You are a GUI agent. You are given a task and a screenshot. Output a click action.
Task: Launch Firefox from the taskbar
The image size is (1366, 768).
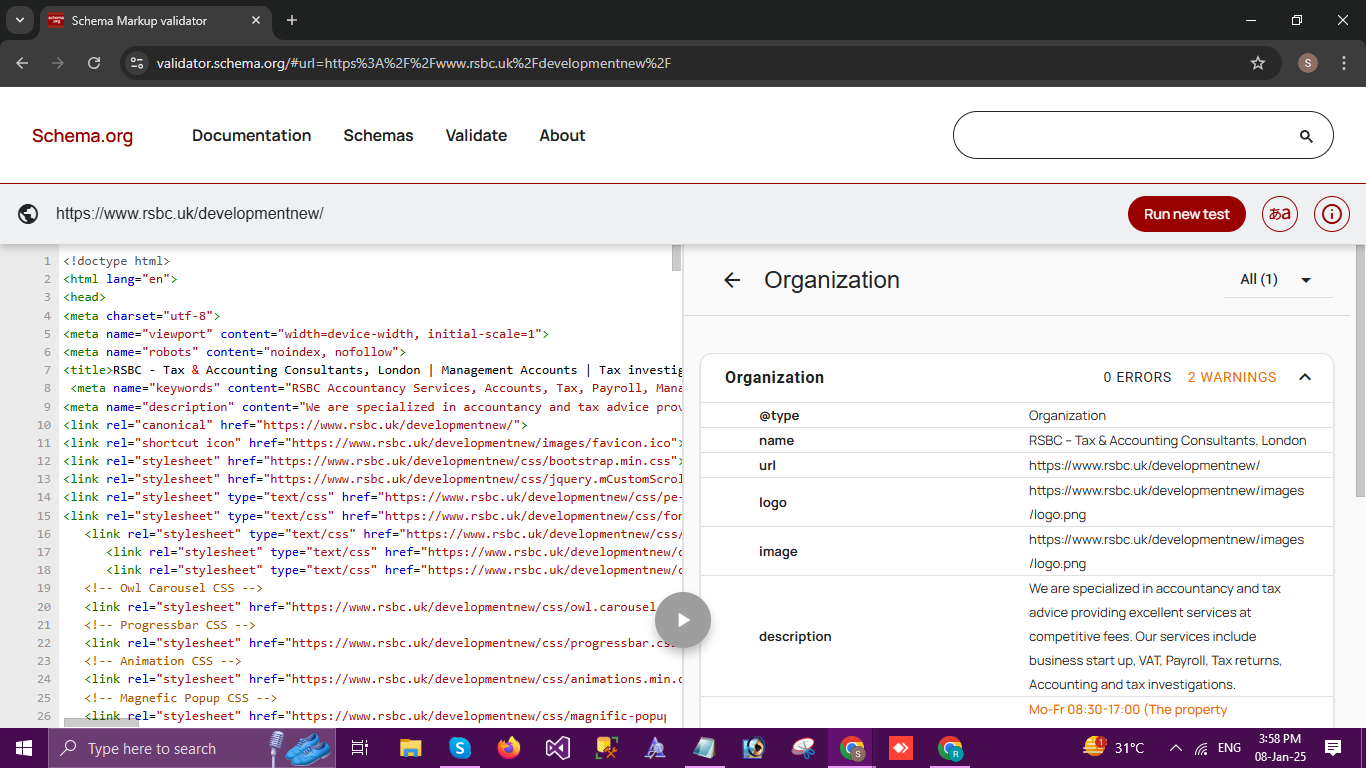[509, 748]
